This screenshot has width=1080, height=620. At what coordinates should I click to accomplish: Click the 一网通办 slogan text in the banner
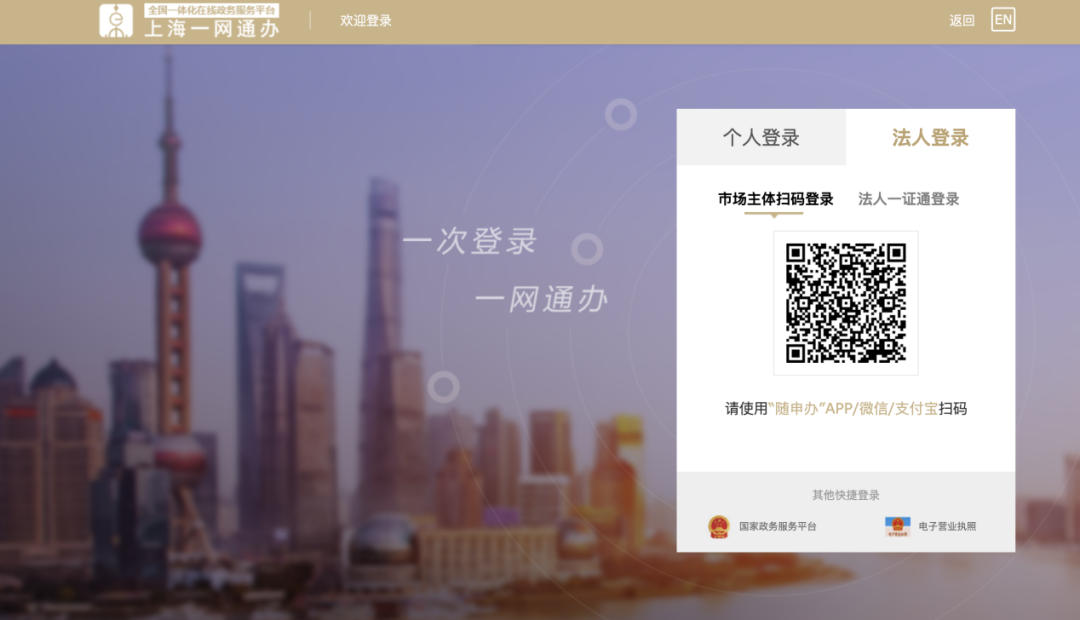pos(541,300)
